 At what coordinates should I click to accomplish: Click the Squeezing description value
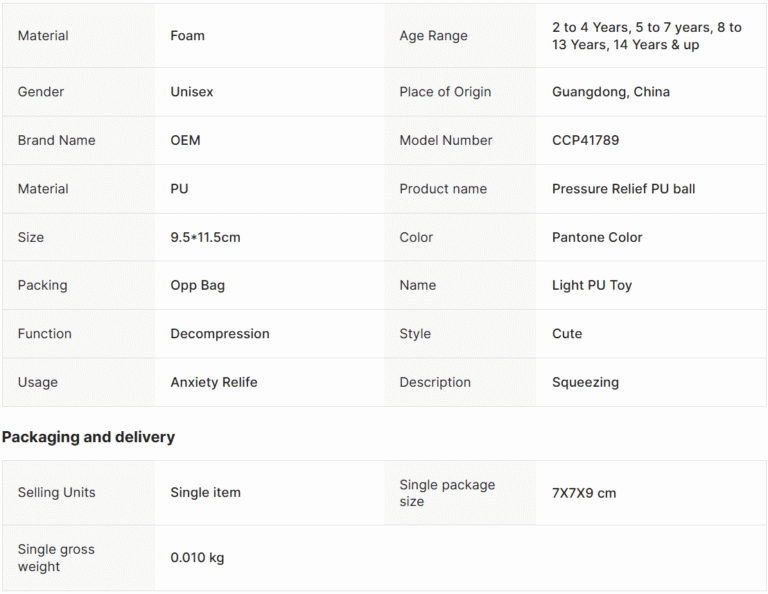pyautogui.click(x=585, y=383)
